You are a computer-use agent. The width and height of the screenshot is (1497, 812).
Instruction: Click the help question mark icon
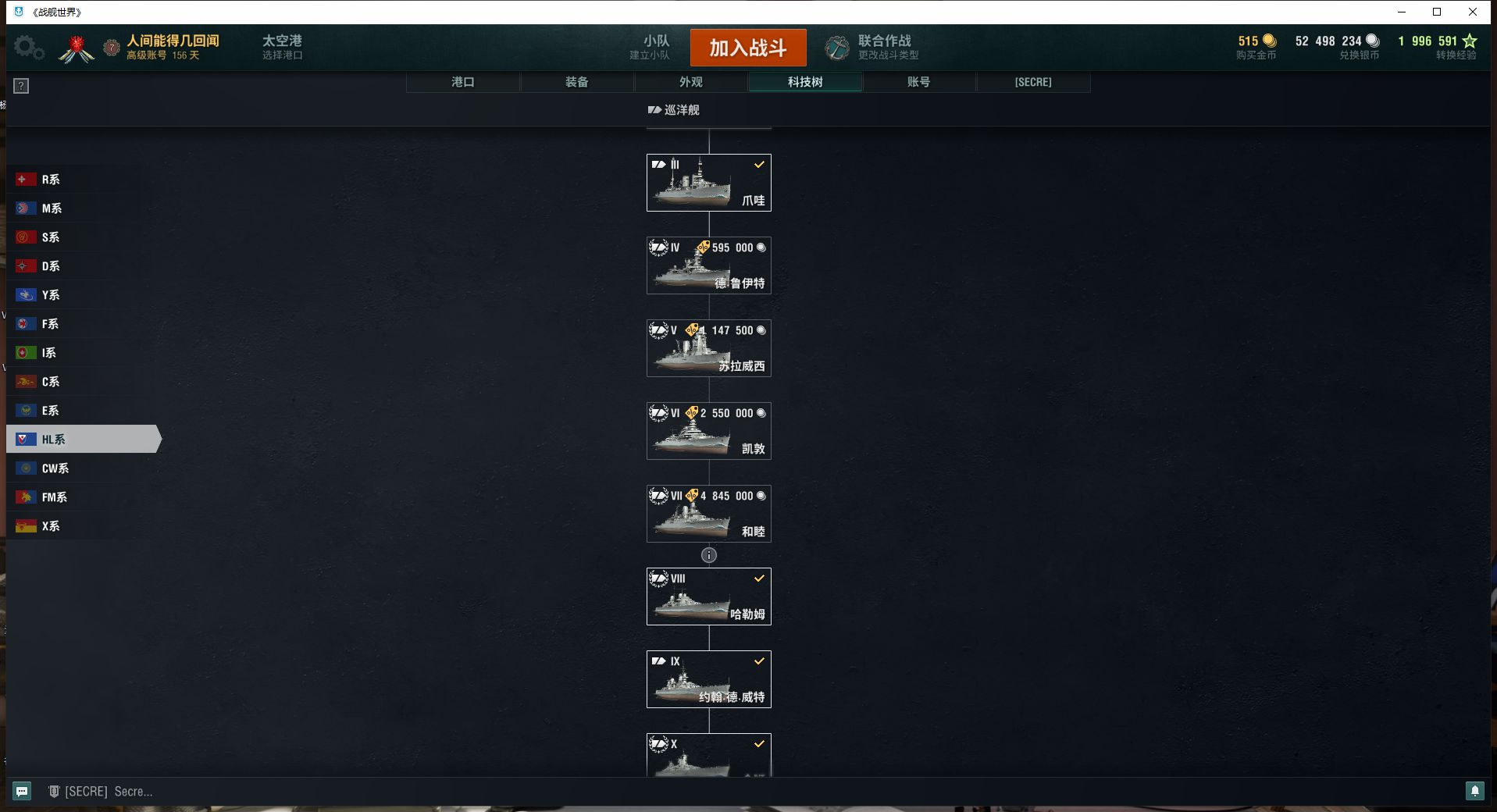tap(22, 86)
